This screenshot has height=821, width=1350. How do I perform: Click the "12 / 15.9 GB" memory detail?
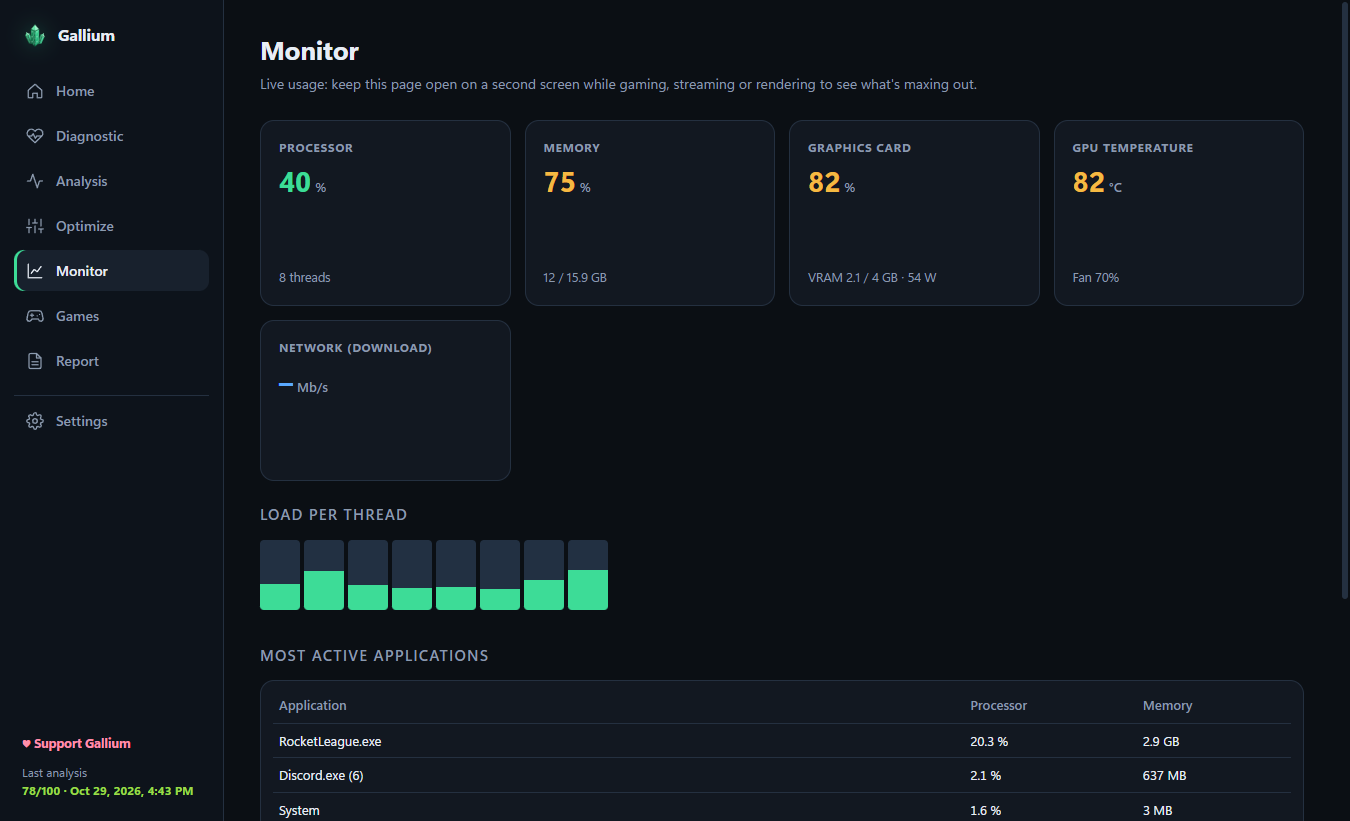[575, 278]
